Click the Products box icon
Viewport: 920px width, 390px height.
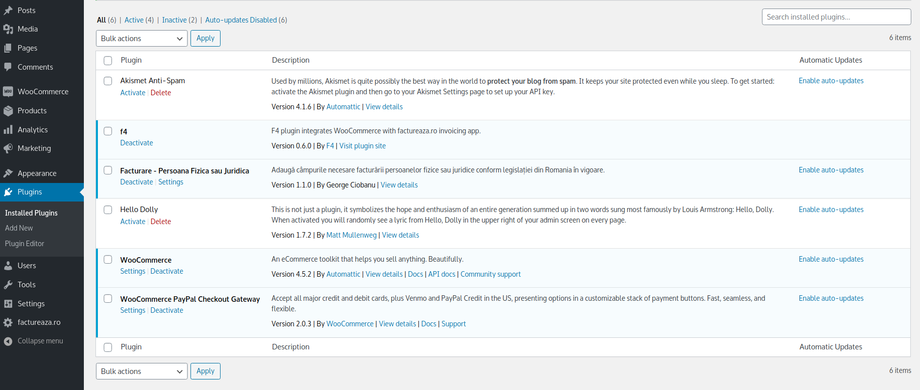(8, 111)
